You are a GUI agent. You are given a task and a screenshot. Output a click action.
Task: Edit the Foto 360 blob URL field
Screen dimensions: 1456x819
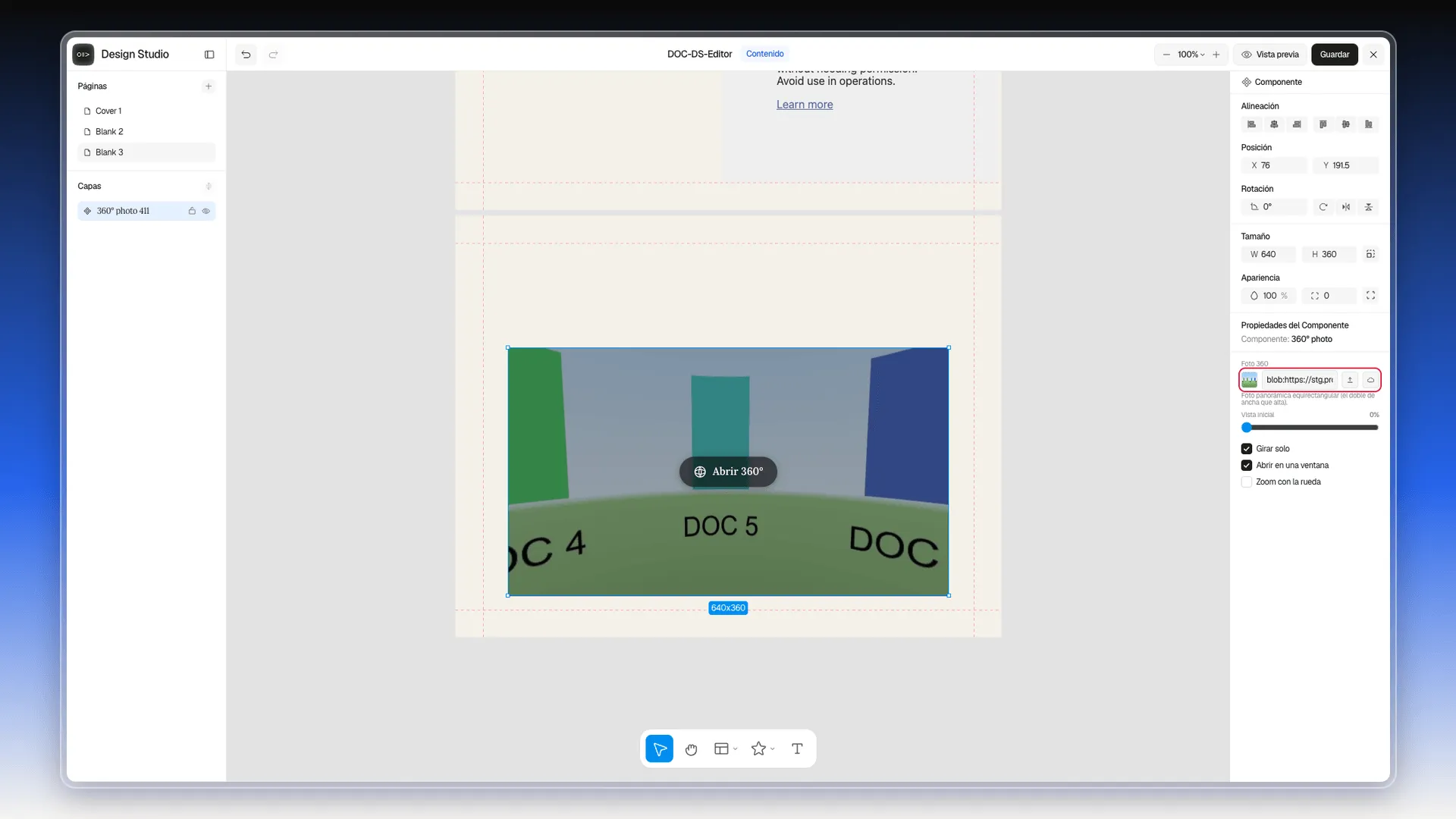pos(1300,380)
